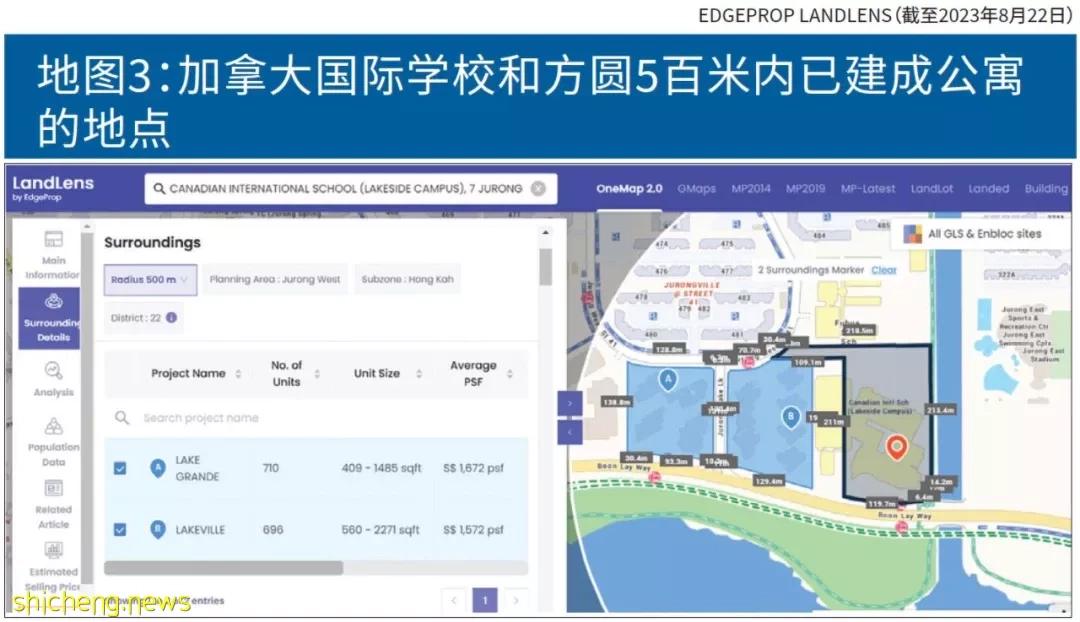Image resolution: width=1080 pixels, height=622 pixels.
Task: Click the Surroundings panel heading
Action: tap(152, 242)
